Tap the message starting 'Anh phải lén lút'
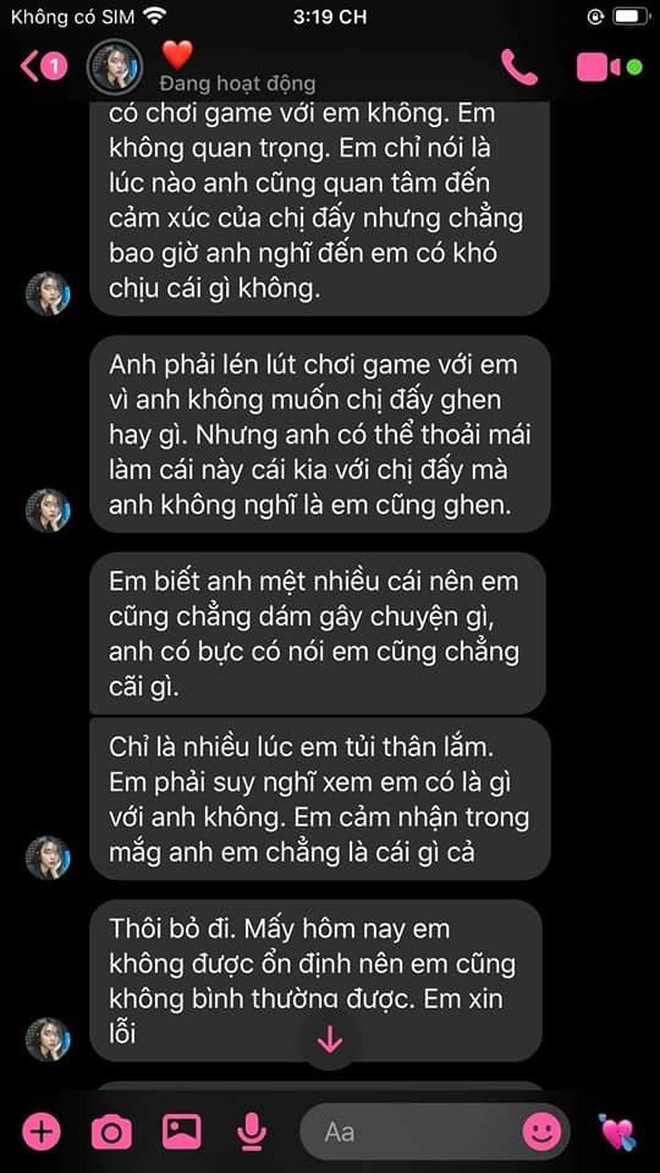Screen dimensions: 660x1173 320,434
